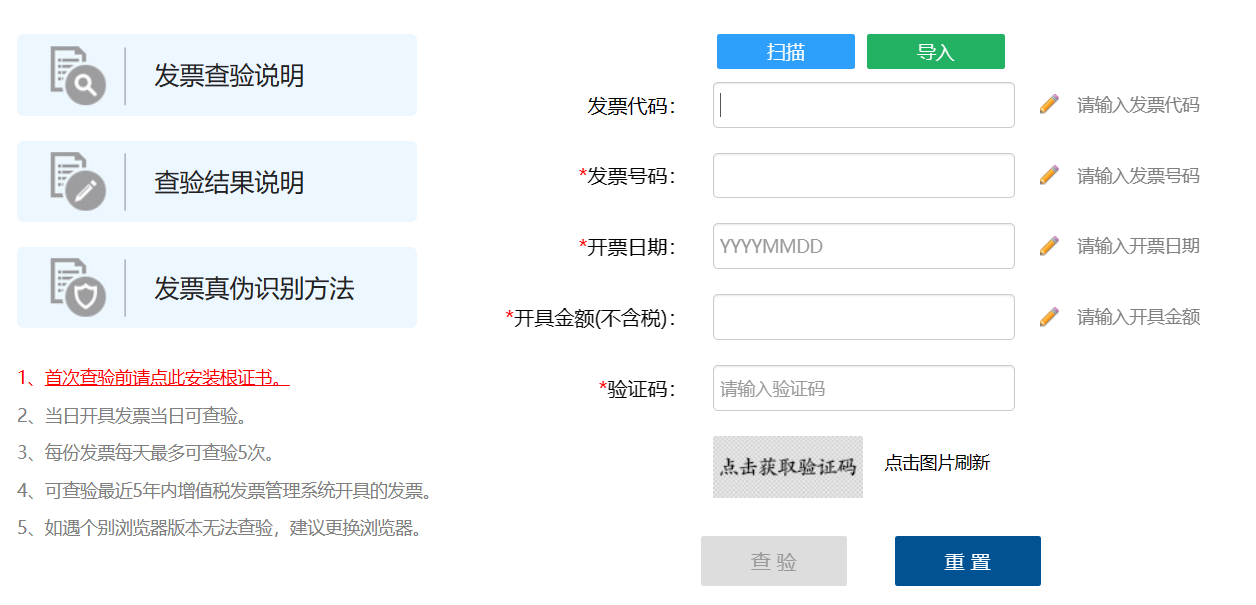Click the *开具金额(不含税): label
This screenshot has height=605, width=1256.
591,318
